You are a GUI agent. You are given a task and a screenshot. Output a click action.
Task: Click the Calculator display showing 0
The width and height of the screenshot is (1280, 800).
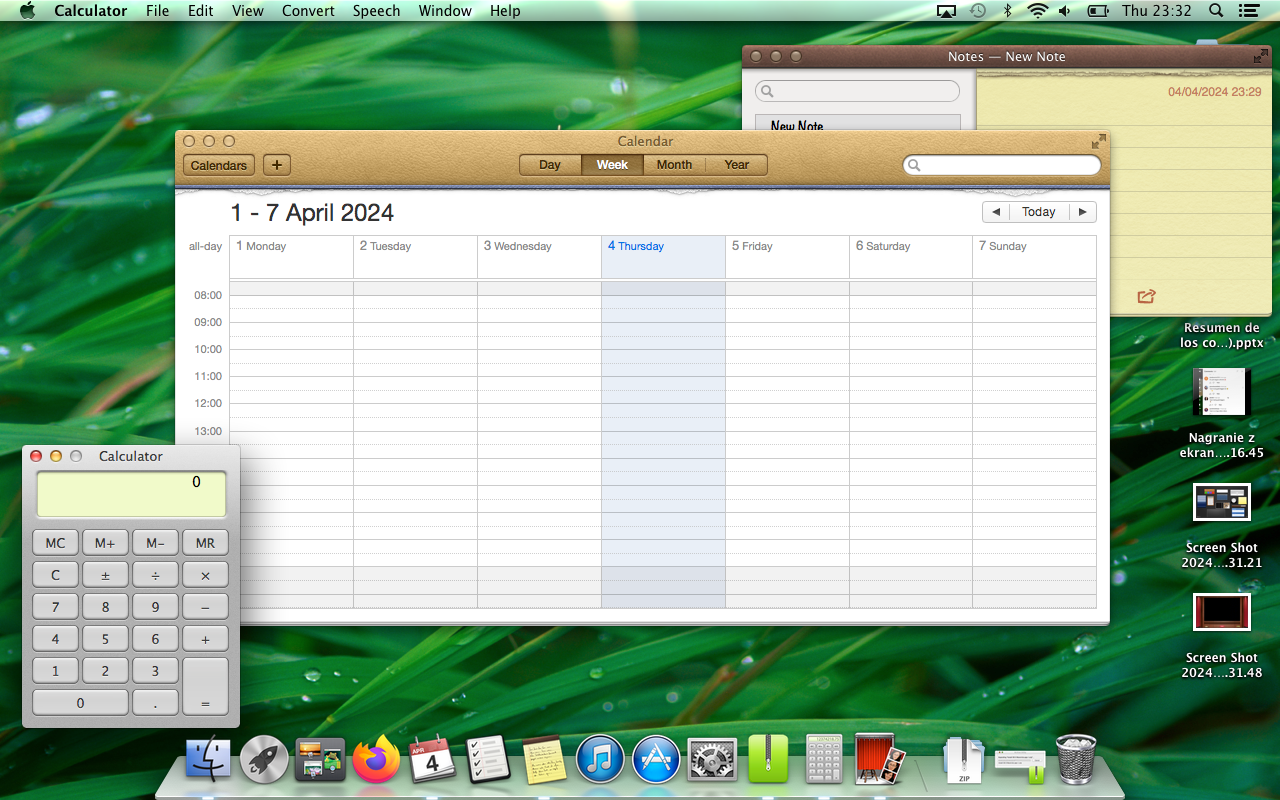tap(131, 494)
